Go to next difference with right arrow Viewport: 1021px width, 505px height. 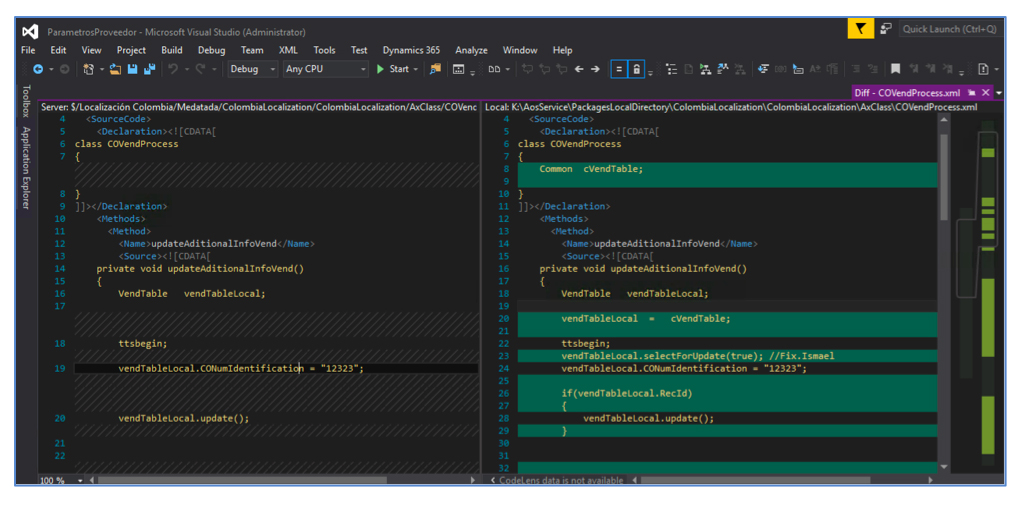[x=595, y=69]
